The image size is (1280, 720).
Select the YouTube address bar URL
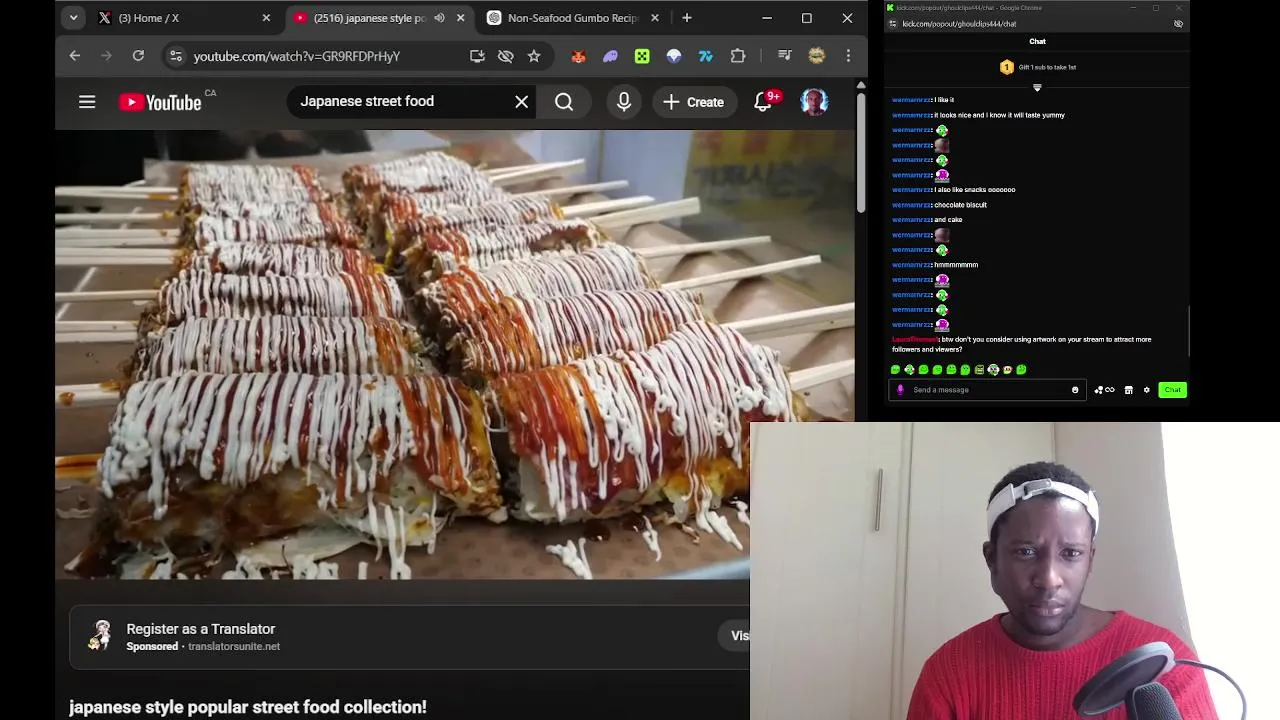click(296, 56)
